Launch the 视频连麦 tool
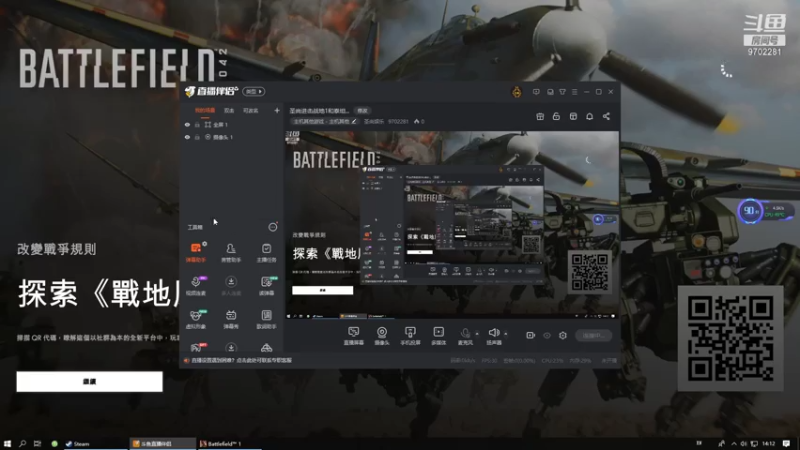Image resolution: width=800 pixels, height=450 pixels. pos(196,286)
